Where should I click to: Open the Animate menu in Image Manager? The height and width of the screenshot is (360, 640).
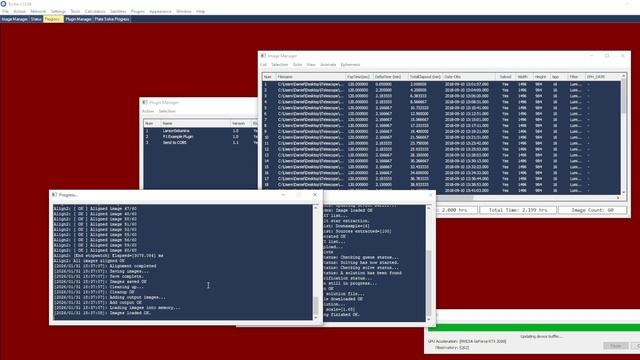point(328,64)
